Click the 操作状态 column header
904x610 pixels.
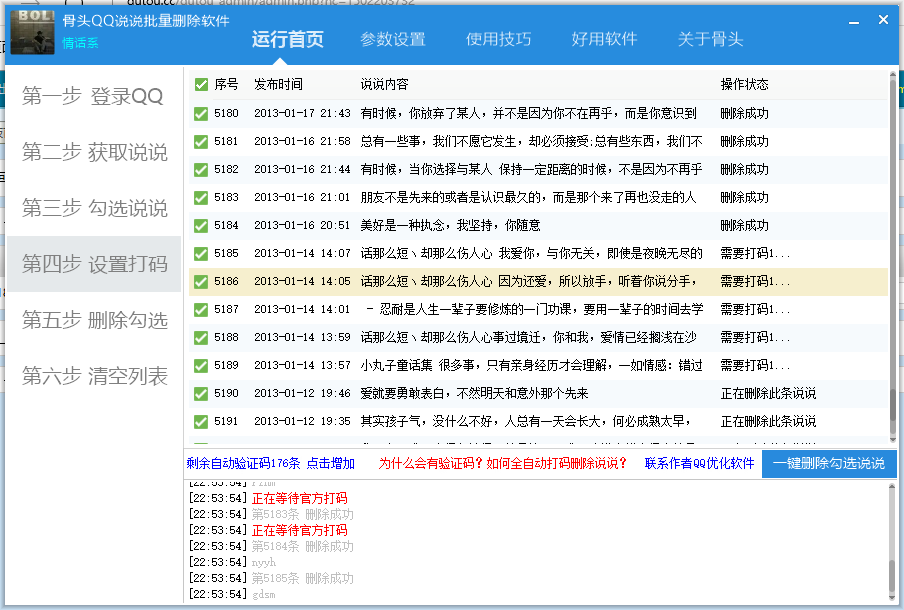744,84
